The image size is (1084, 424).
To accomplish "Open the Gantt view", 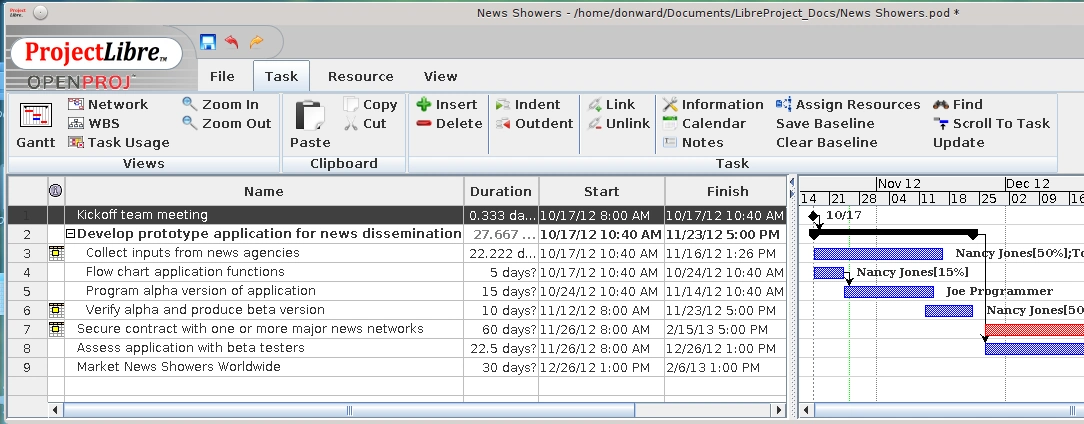I will (x=36, y=125).
